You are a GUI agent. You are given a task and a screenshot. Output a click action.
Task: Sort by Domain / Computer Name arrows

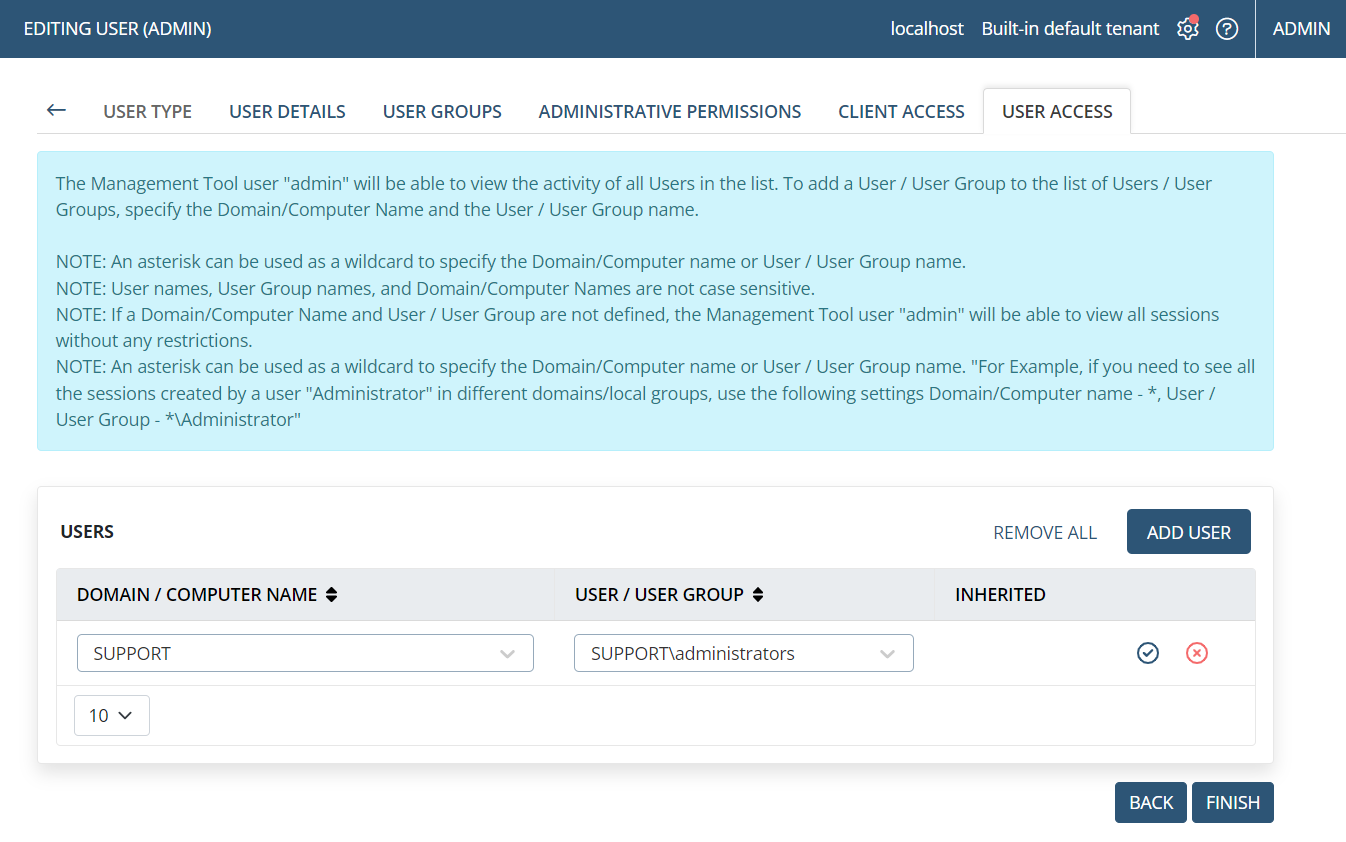click(x=331, y=595)
